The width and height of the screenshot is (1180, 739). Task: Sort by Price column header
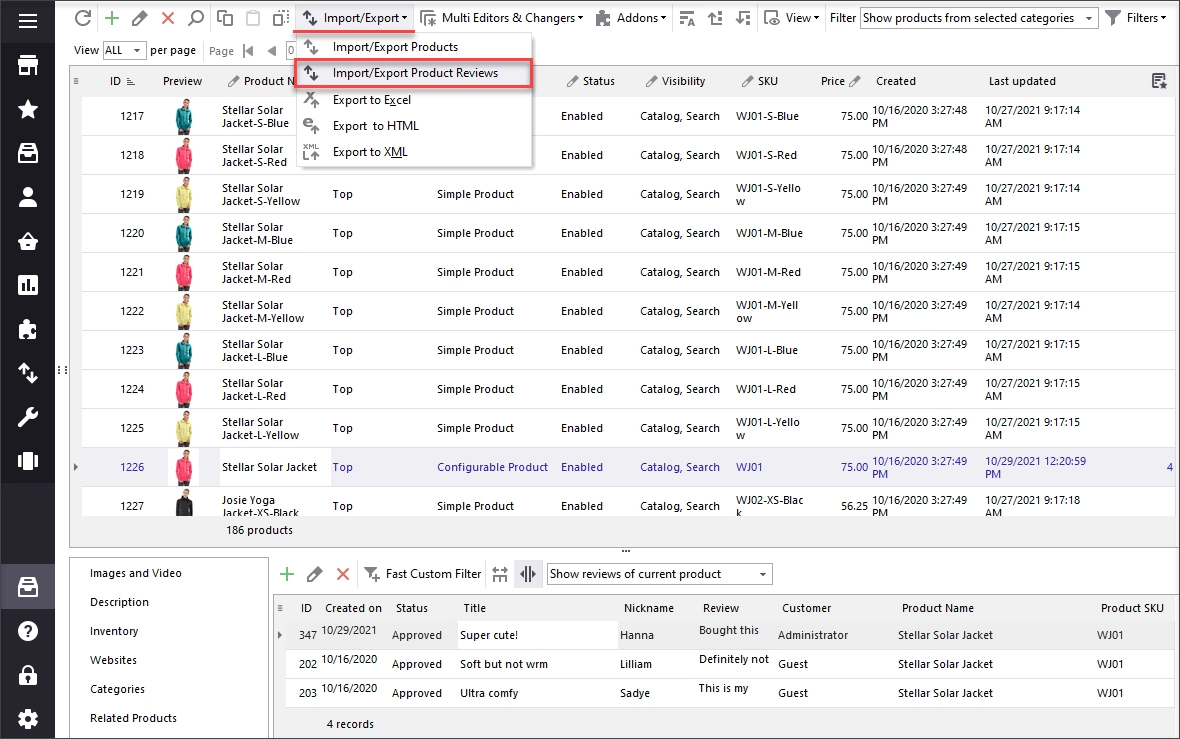[x=840, y=81]
